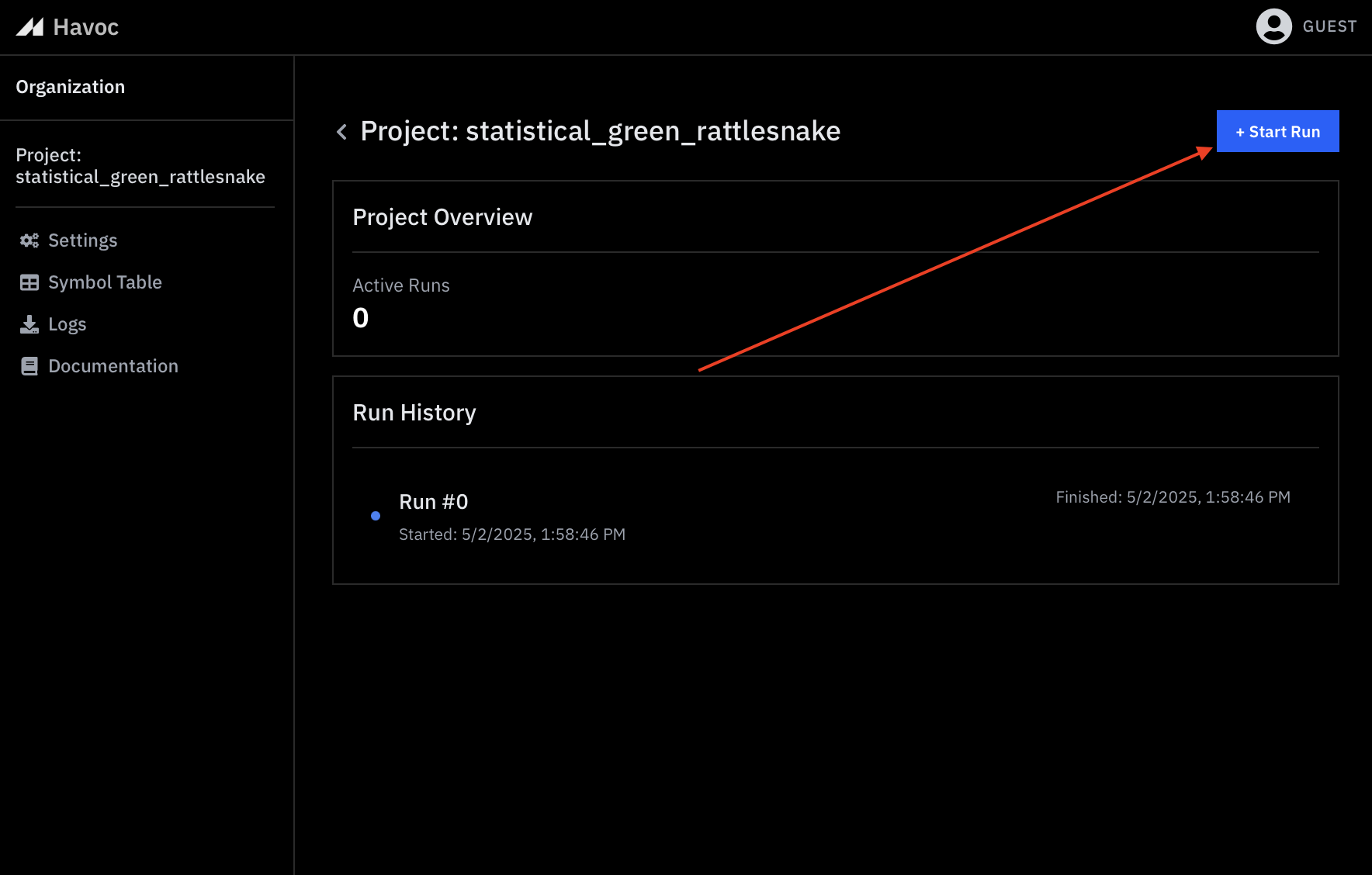Expand the Run History section
The image size is (1372, 875).
[x=414, y=412]
